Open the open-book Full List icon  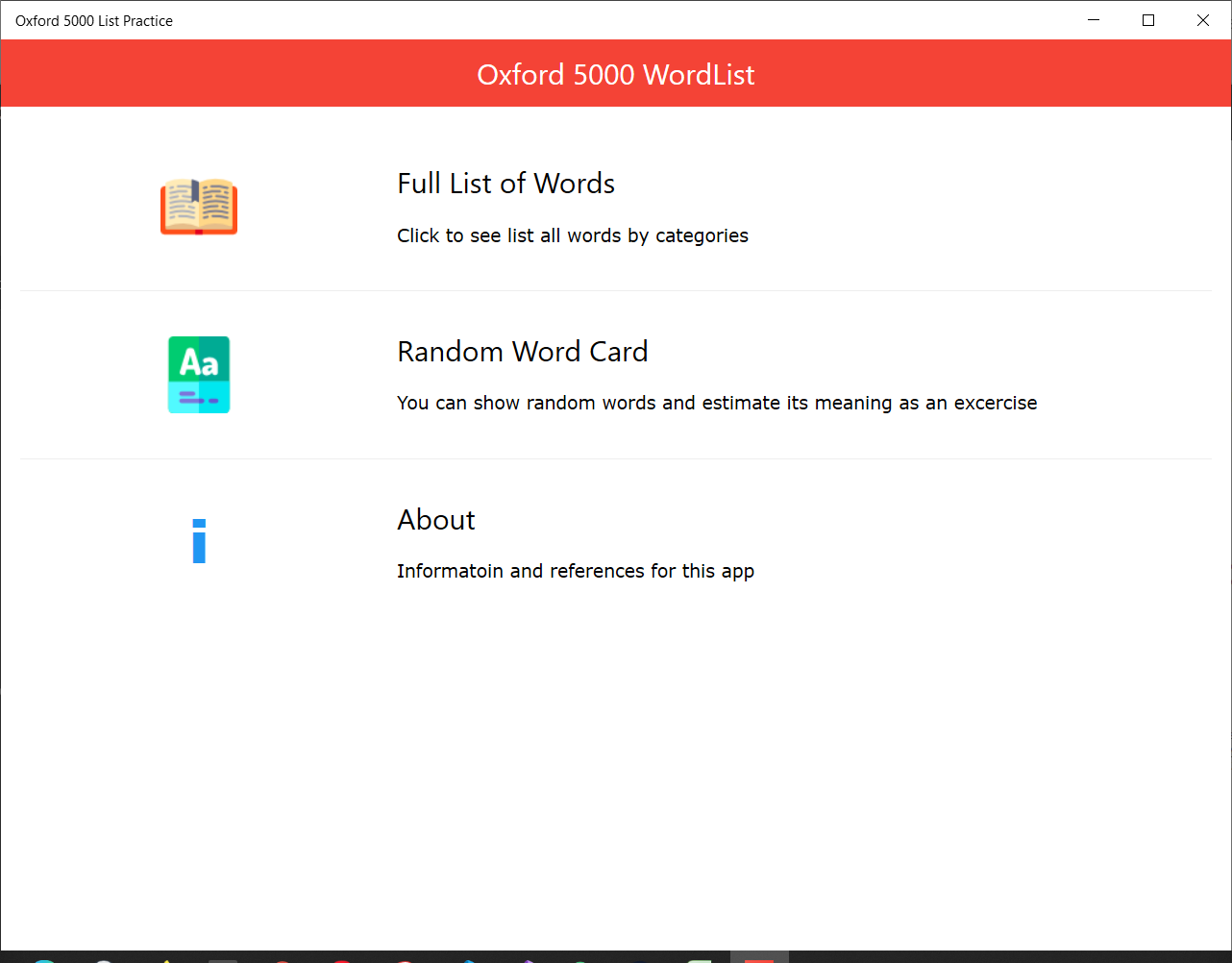point(199,207)
